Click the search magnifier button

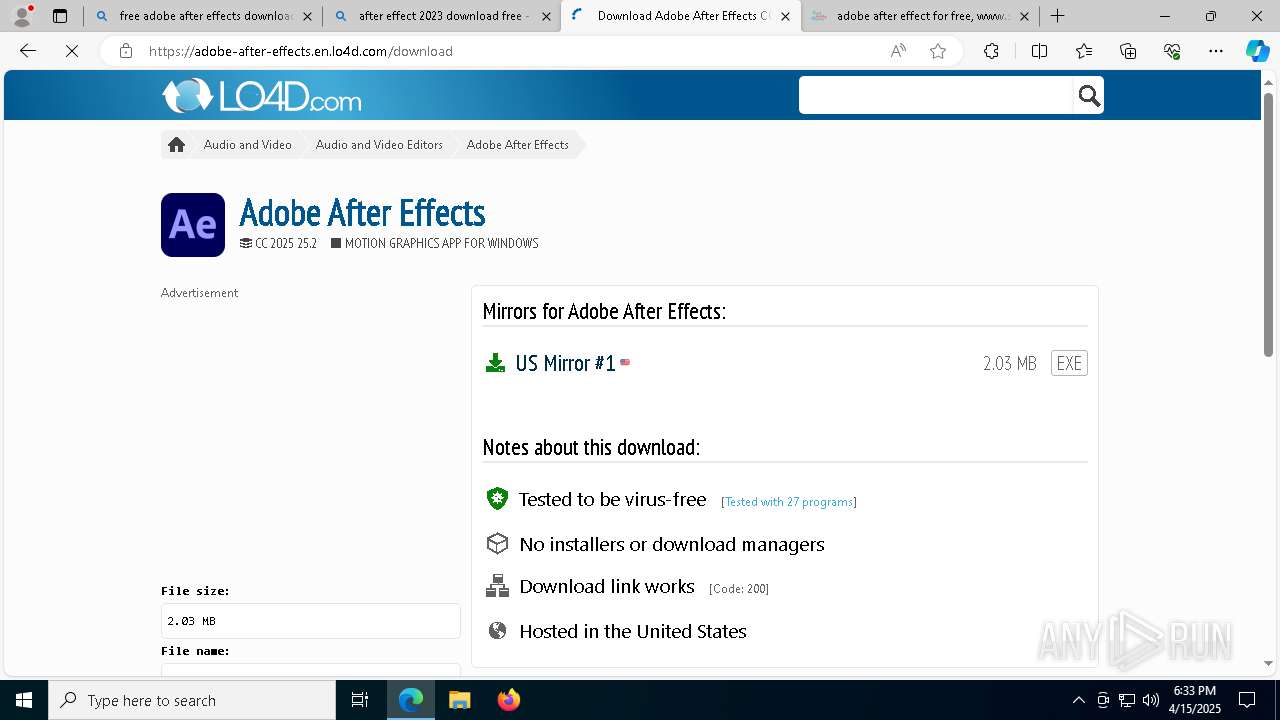(x=1089, y=96)
